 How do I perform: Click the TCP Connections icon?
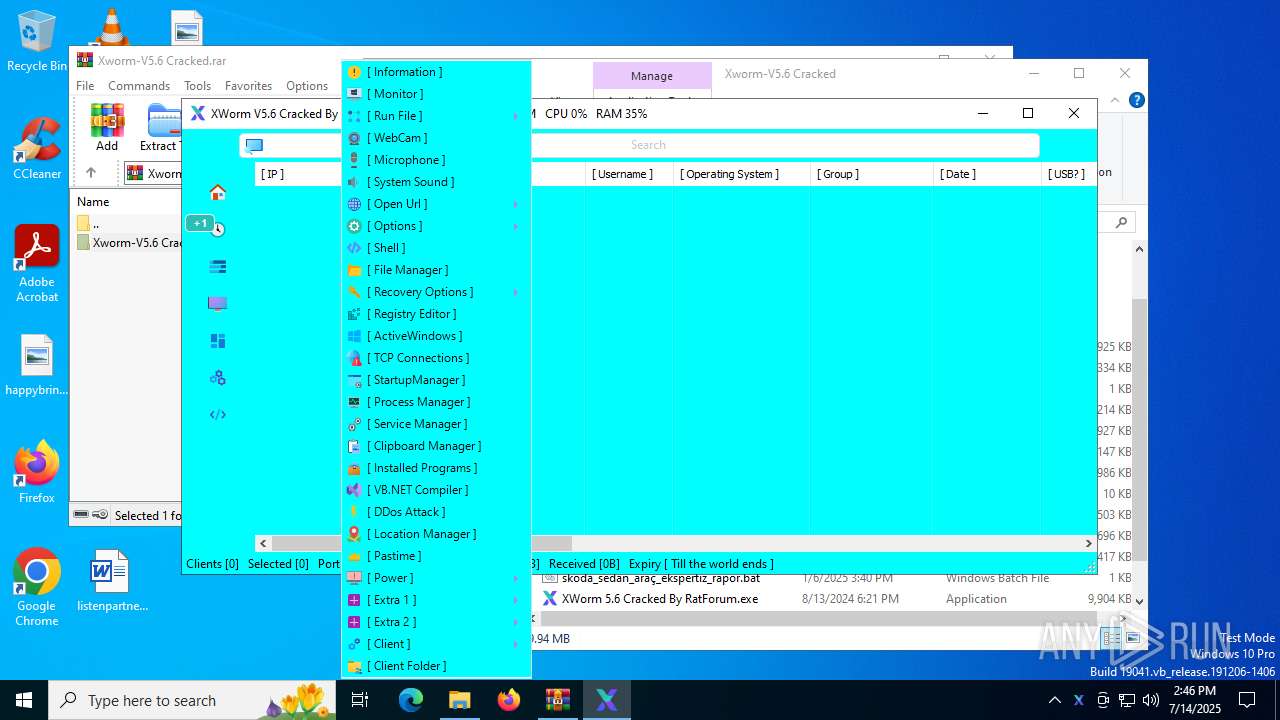[x=354, y=358]
